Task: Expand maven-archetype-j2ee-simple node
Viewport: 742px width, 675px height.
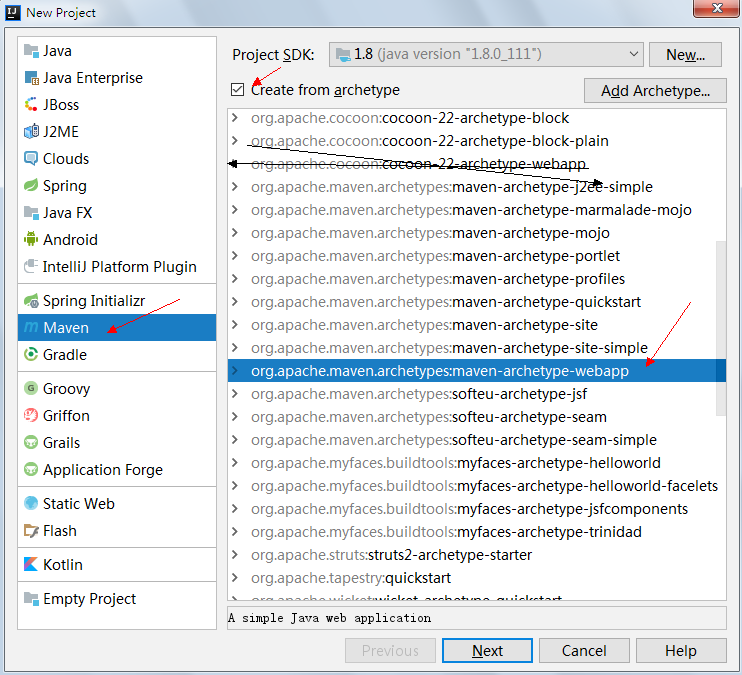Action: coord(235,187)
